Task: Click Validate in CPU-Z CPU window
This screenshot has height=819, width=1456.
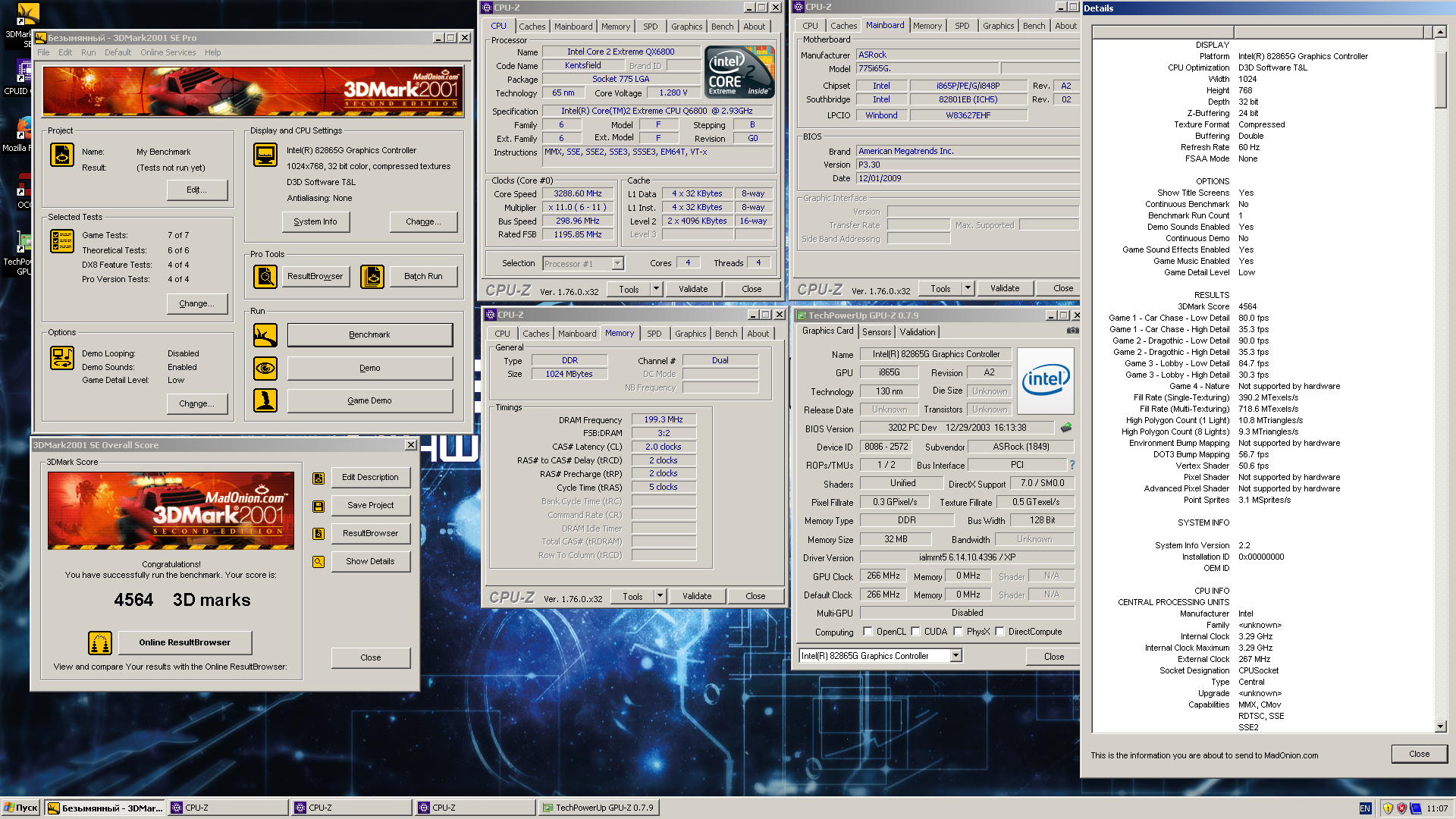Action: pos(693,289)
